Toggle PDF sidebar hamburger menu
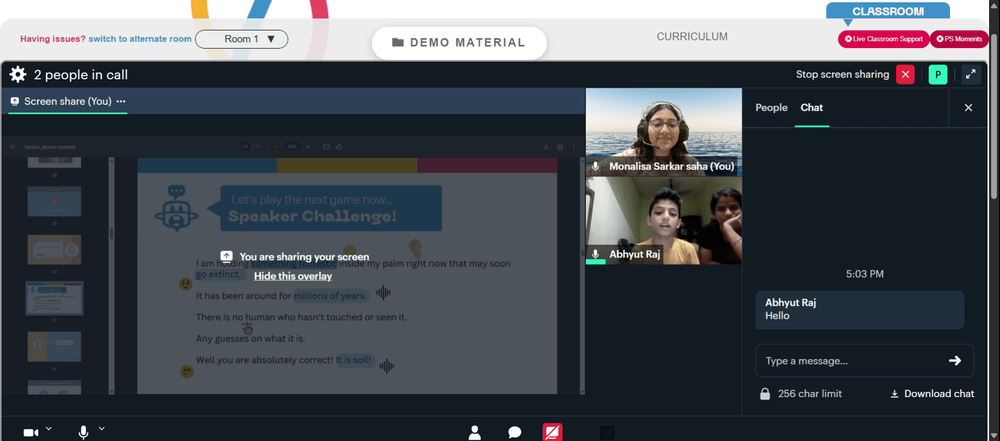This screenshot has height=441, width=1000. pyautogui.click(x=12, y=147)
